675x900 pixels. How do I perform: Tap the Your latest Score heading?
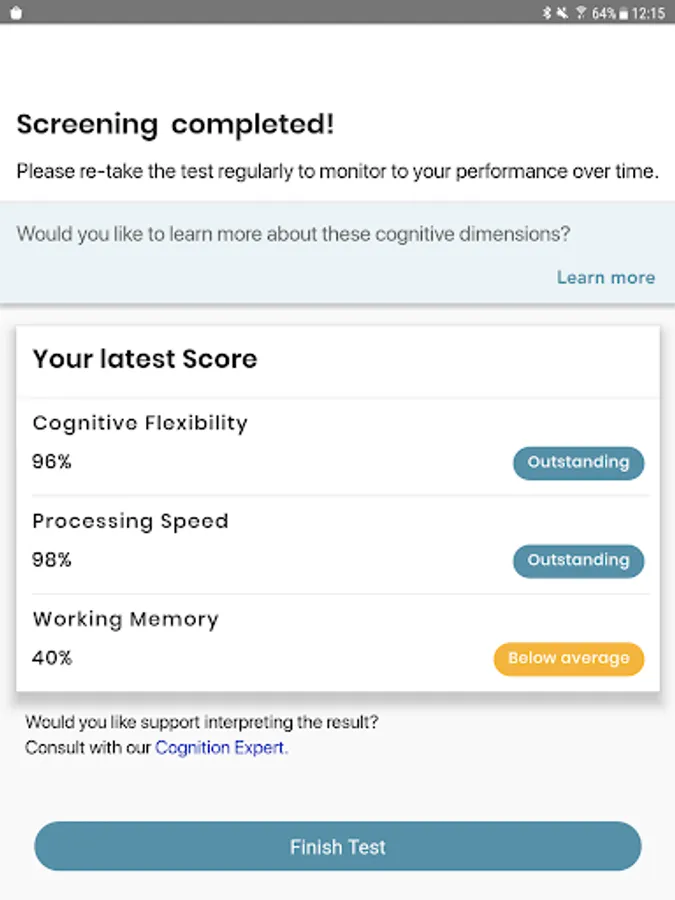coord(144,359)
